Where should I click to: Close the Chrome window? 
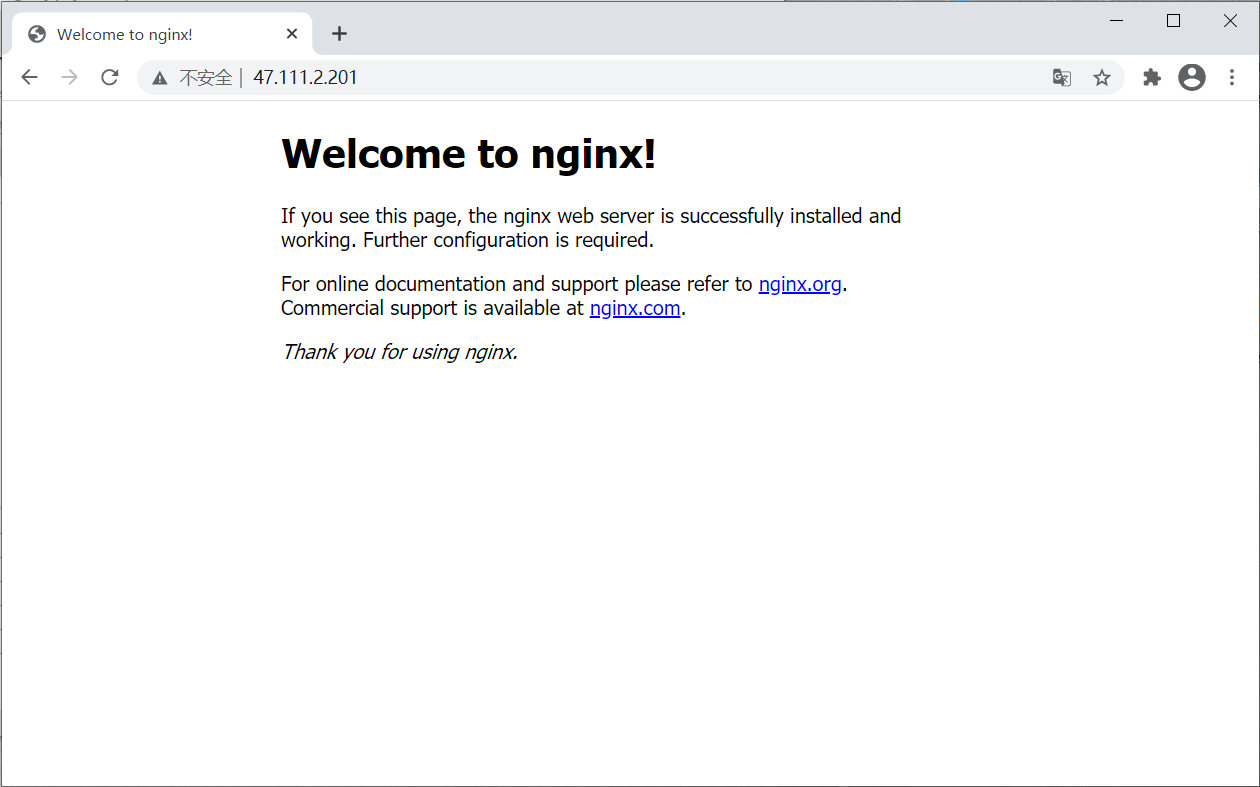(x=1231, y=20)
